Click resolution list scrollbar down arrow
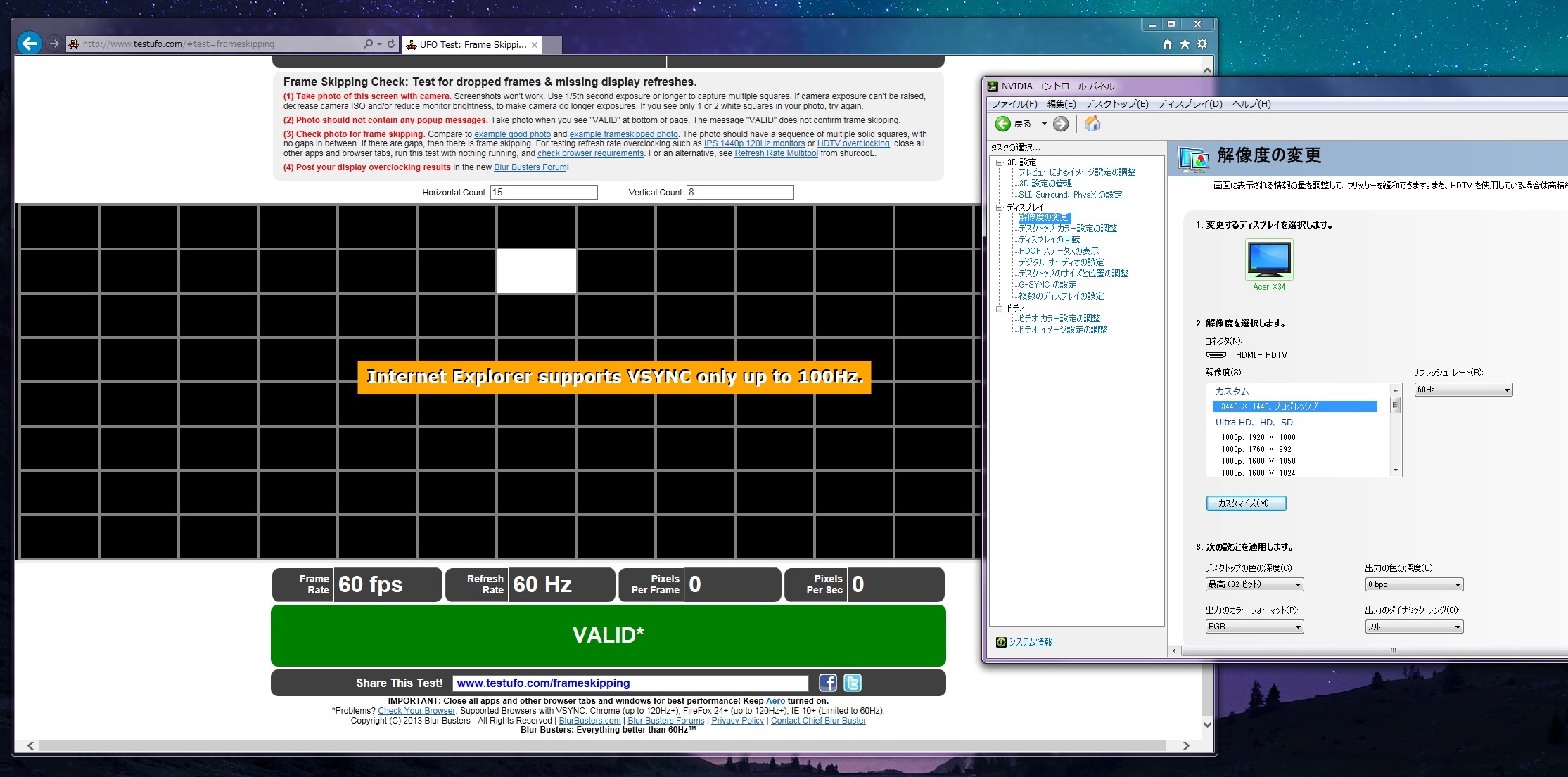 click(x=1396, y=470)
